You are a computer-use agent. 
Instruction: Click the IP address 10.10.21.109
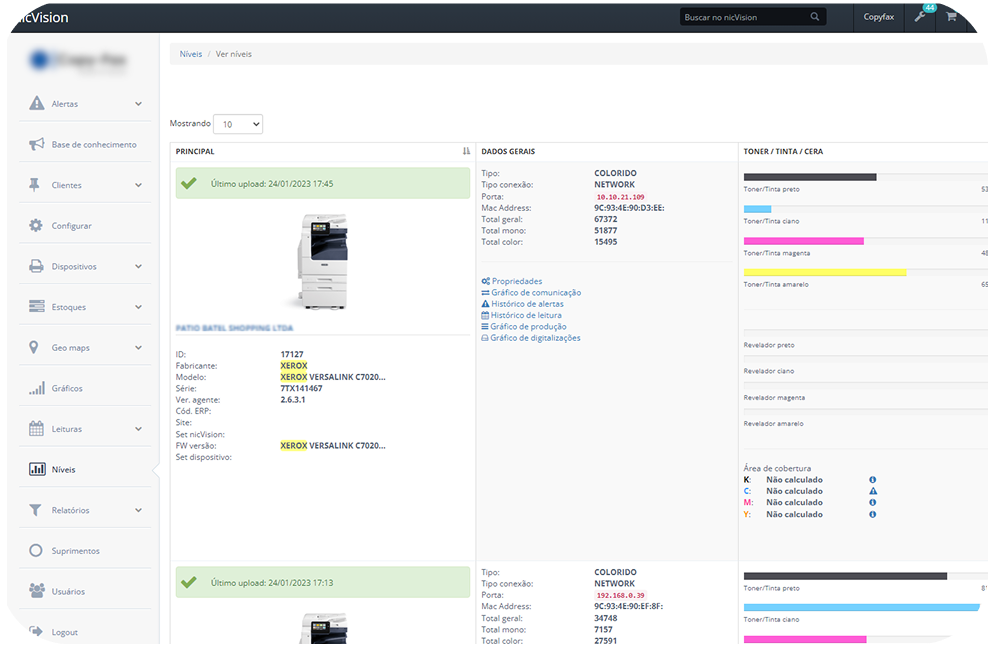621,197
